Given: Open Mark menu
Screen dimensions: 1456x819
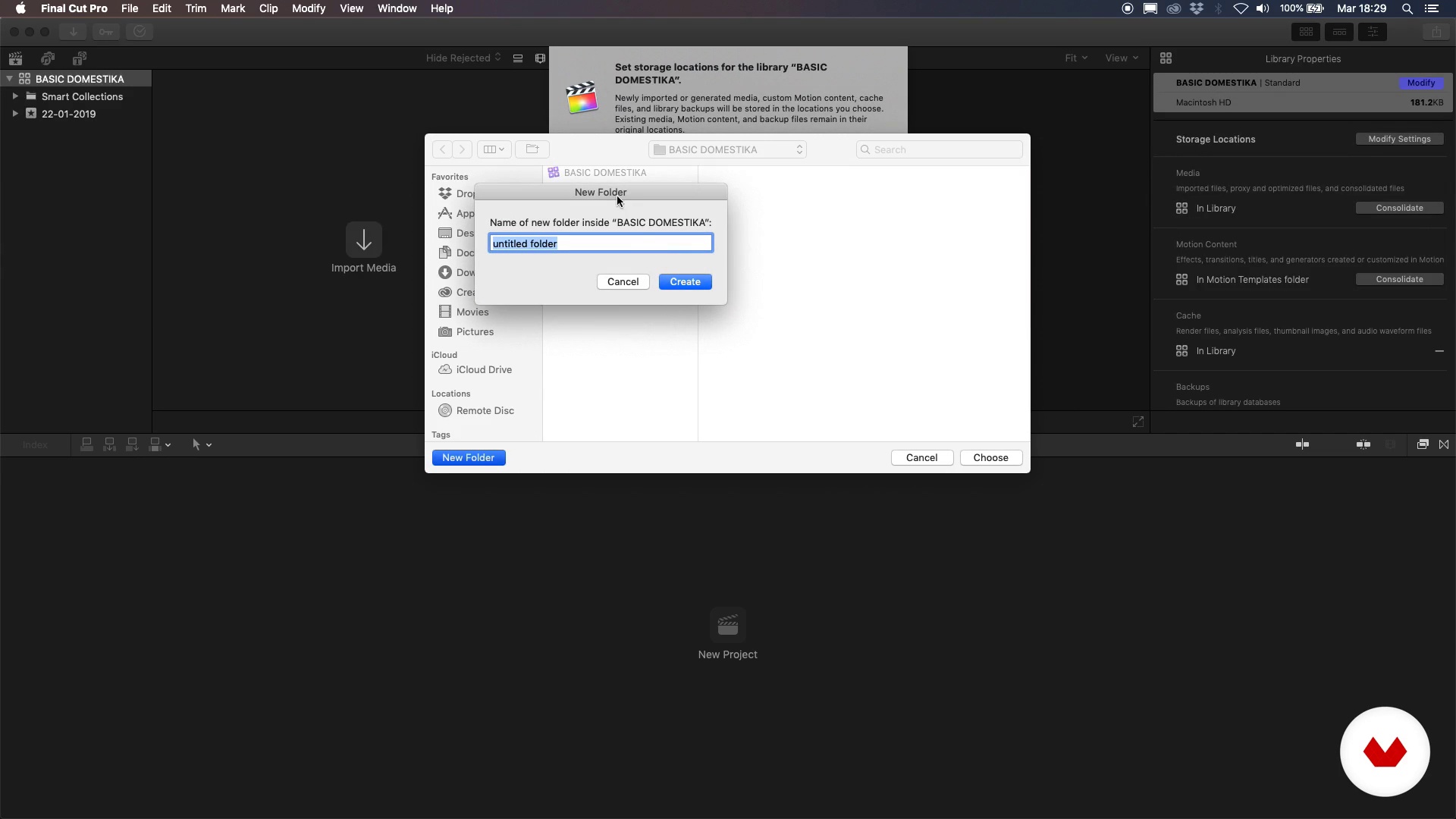Looking at the screenshot, I should pos(233,8).
